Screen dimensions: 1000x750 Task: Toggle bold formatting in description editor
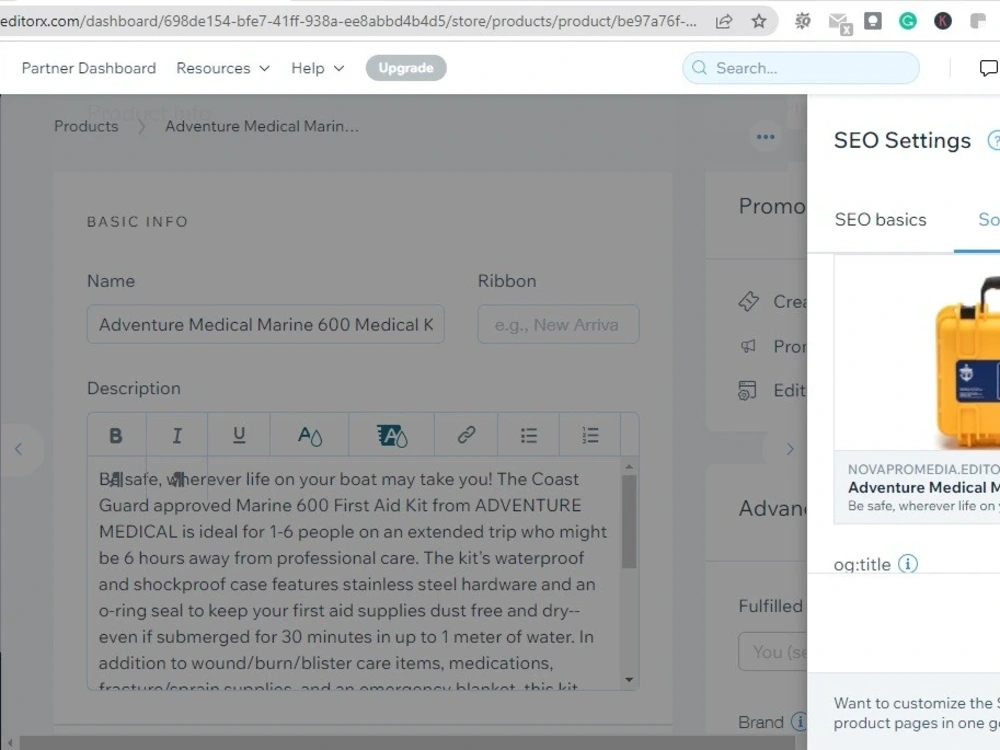[115, 436]
